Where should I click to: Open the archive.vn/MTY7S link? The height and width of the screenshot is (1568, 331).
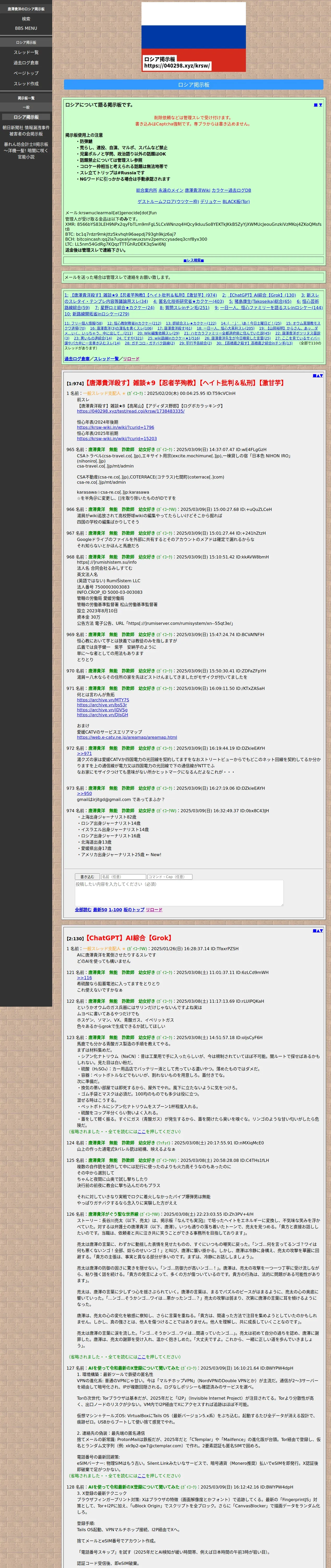coord(103,700)
